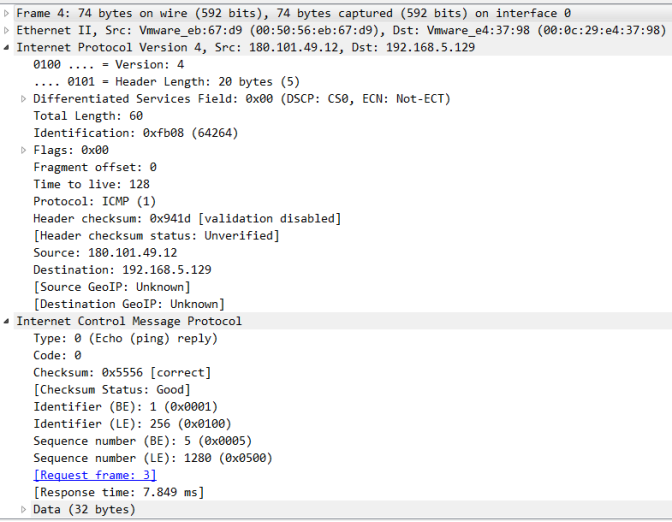The image size is (672, 522).
Task: Expand the Data (32 bytes) row
Action: [24, 509]
